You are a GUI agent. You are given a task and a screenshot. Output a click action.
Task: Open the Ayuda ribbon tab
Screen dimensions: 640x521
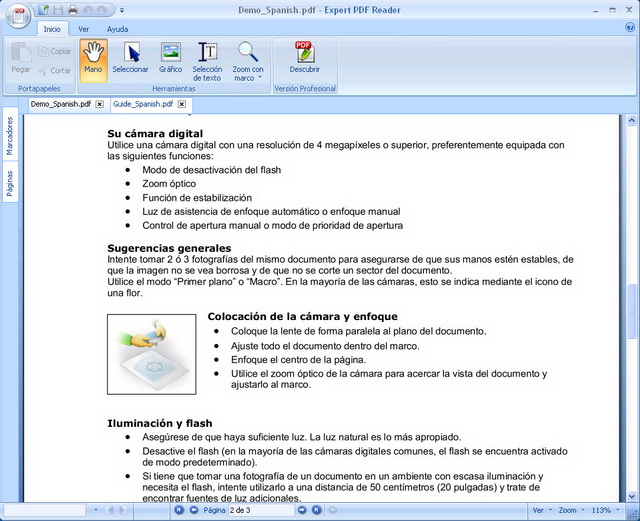click(x=118, y=29)
